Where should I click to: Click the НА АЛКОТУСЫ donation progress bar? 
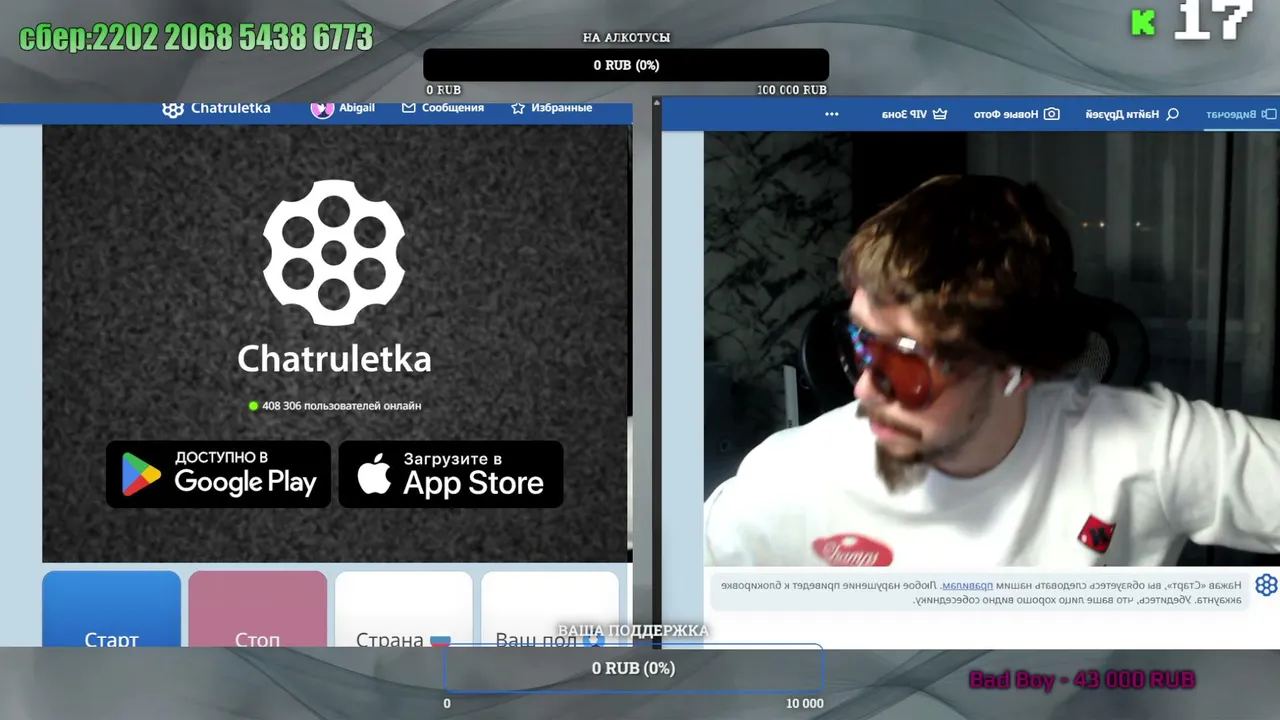pos(626,65)
